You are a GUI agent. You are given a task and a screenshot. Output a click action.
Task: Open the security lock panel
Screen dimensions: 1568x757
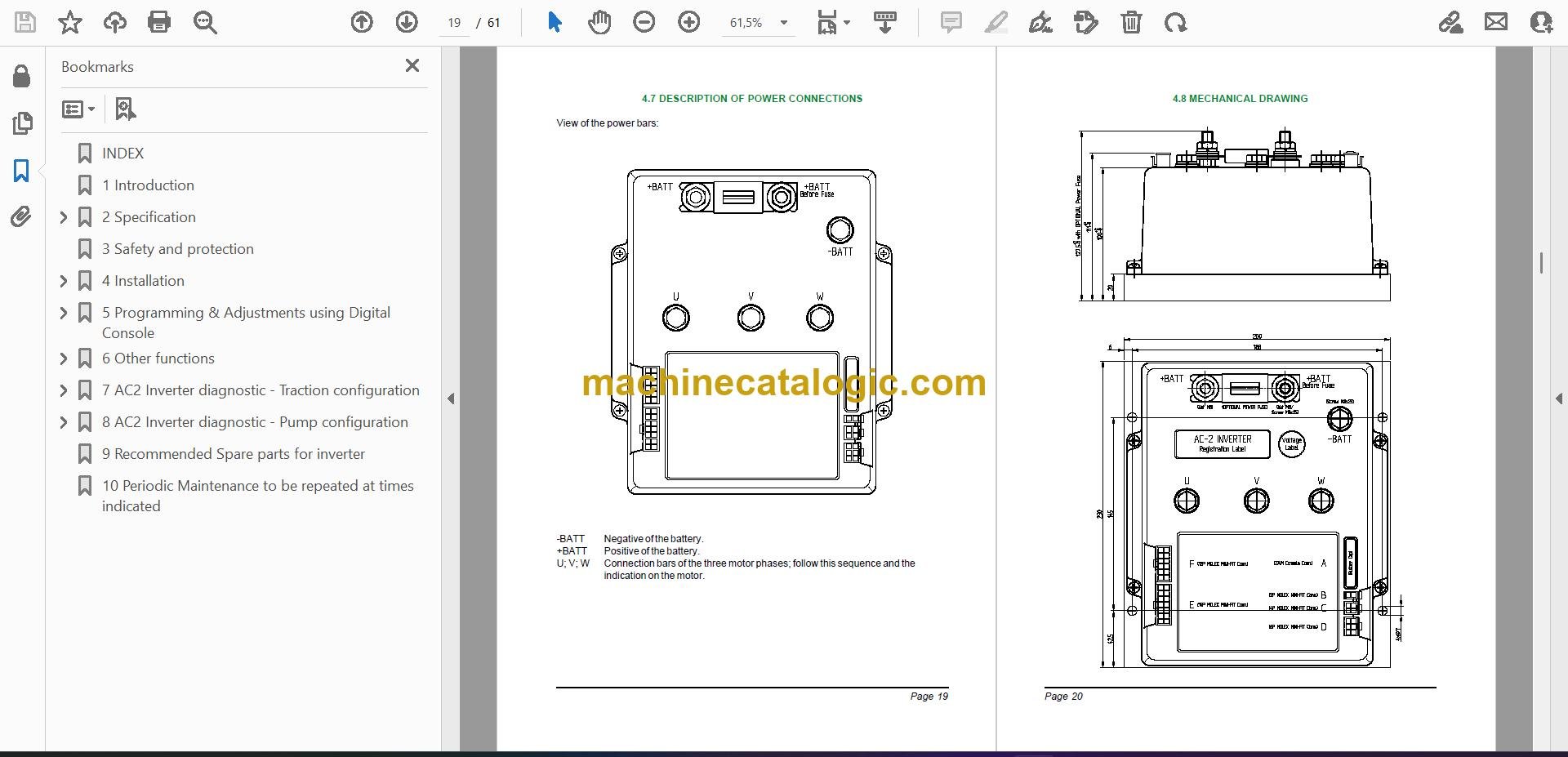tap(22, 76)
